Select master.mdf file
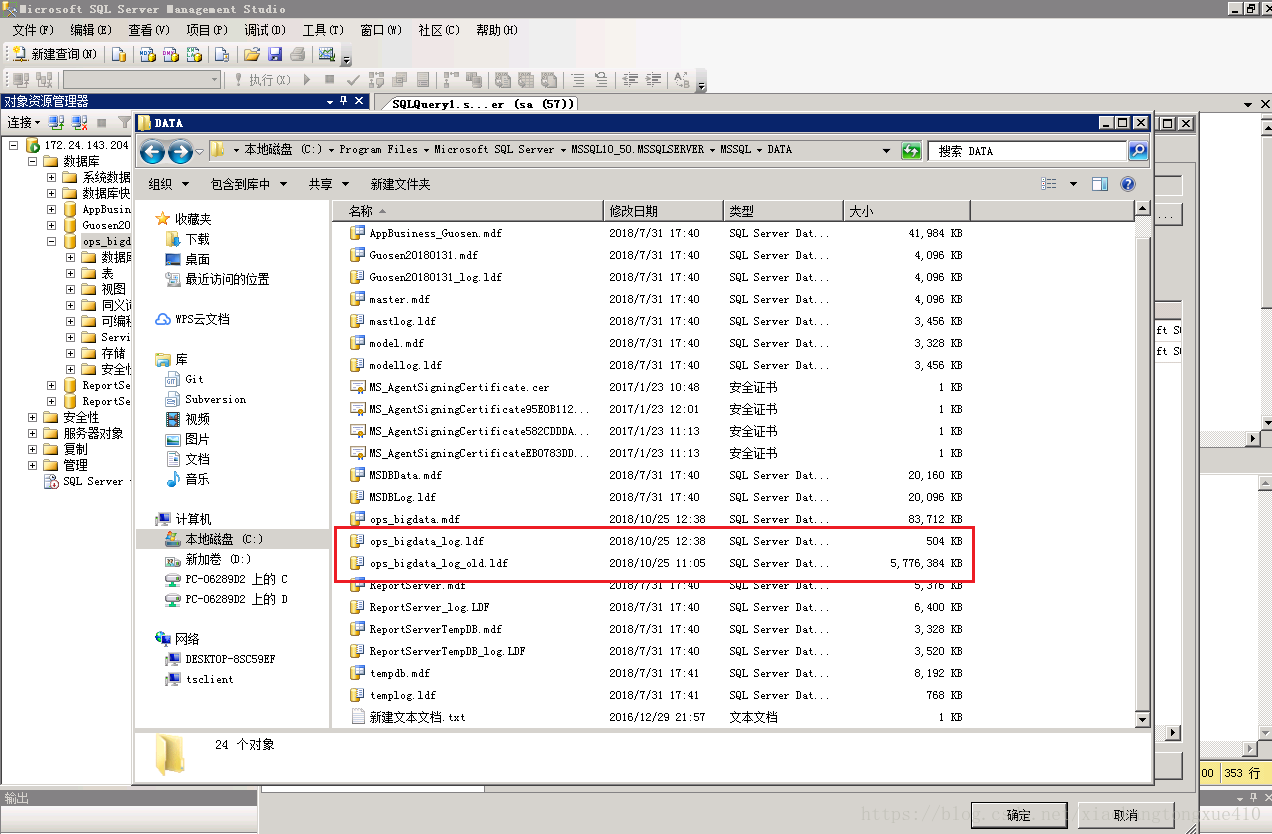 [399, 299]
